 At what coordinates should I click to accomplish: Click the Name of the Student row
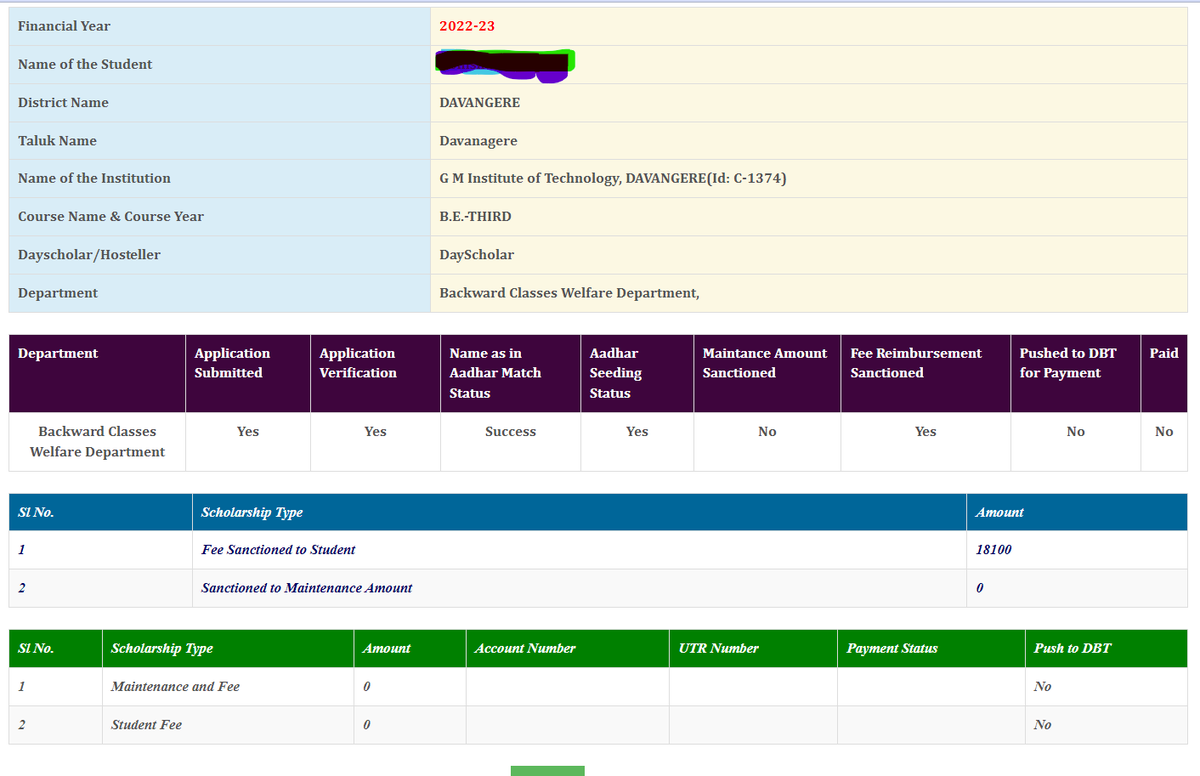click(x=85, y=64)
